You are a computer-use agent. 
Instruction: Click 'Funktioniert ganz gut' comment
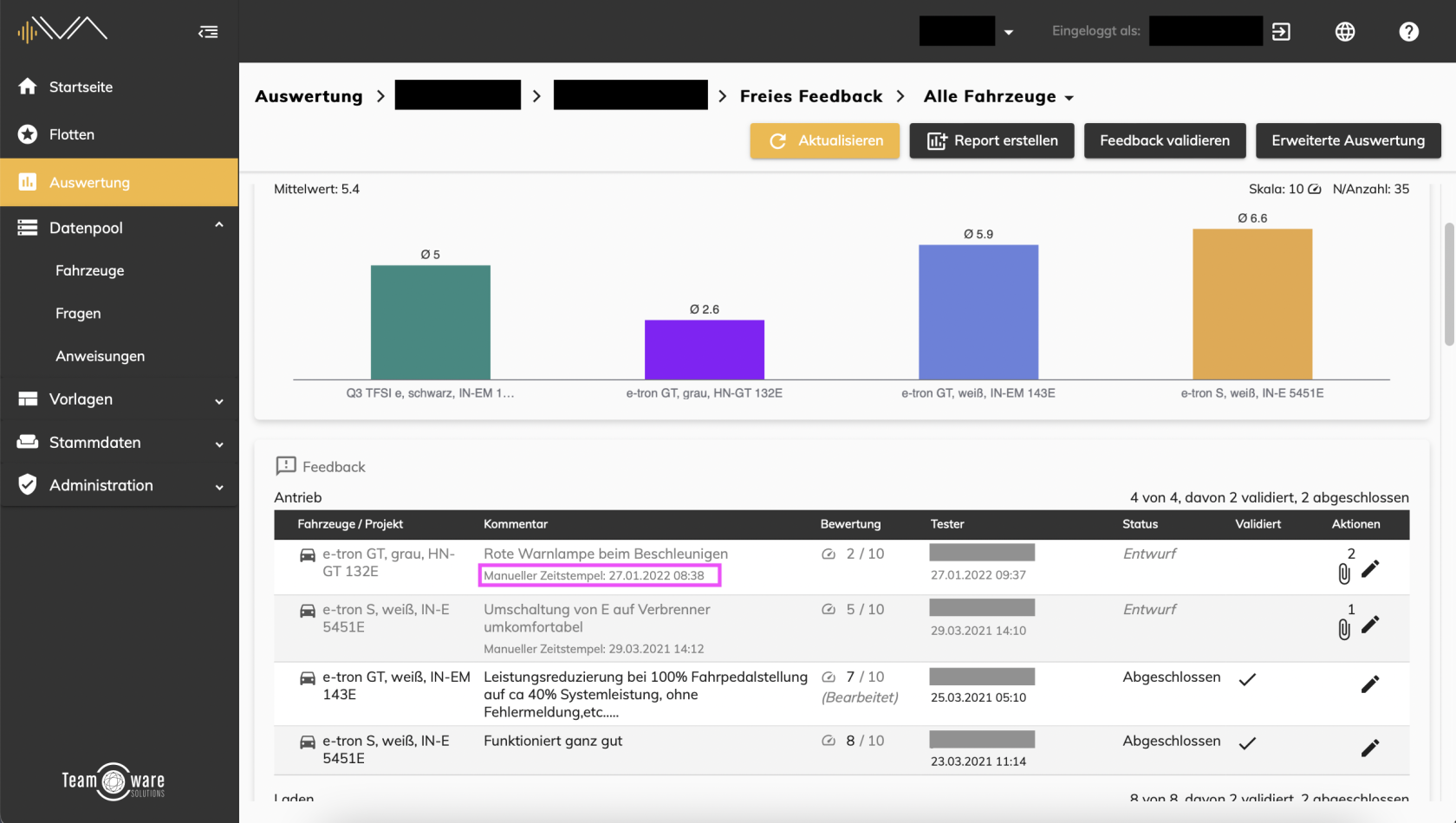pyautogui.click(x=553, y=741)
